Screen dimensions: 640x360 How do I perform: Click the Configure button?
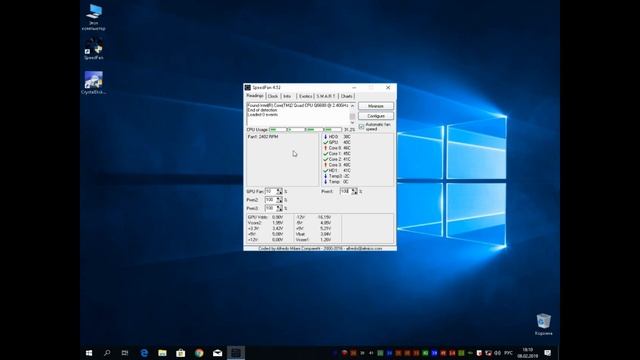[x=376, y=116]
